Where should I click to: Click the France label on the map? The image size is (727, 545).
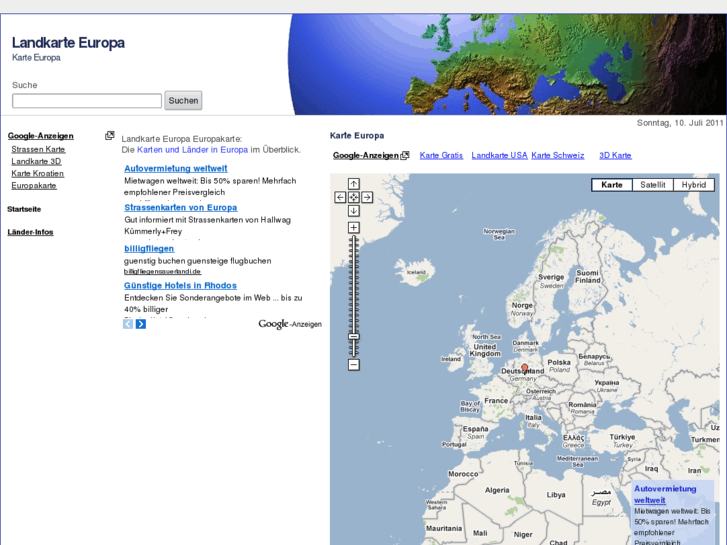(x=496, y=401)
